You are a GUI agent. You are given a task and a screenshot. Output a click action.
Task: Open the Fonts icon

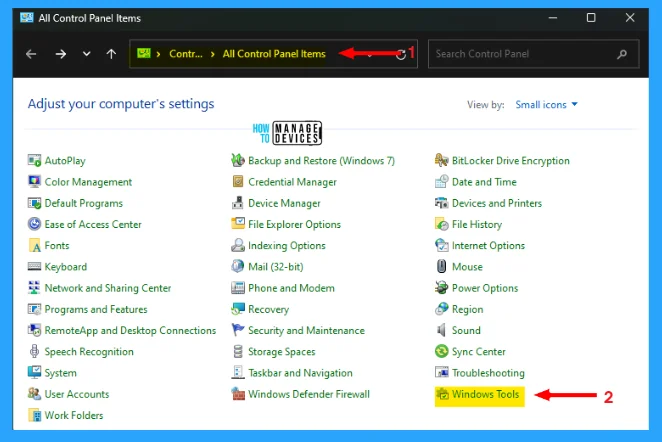tap(34, 245)
